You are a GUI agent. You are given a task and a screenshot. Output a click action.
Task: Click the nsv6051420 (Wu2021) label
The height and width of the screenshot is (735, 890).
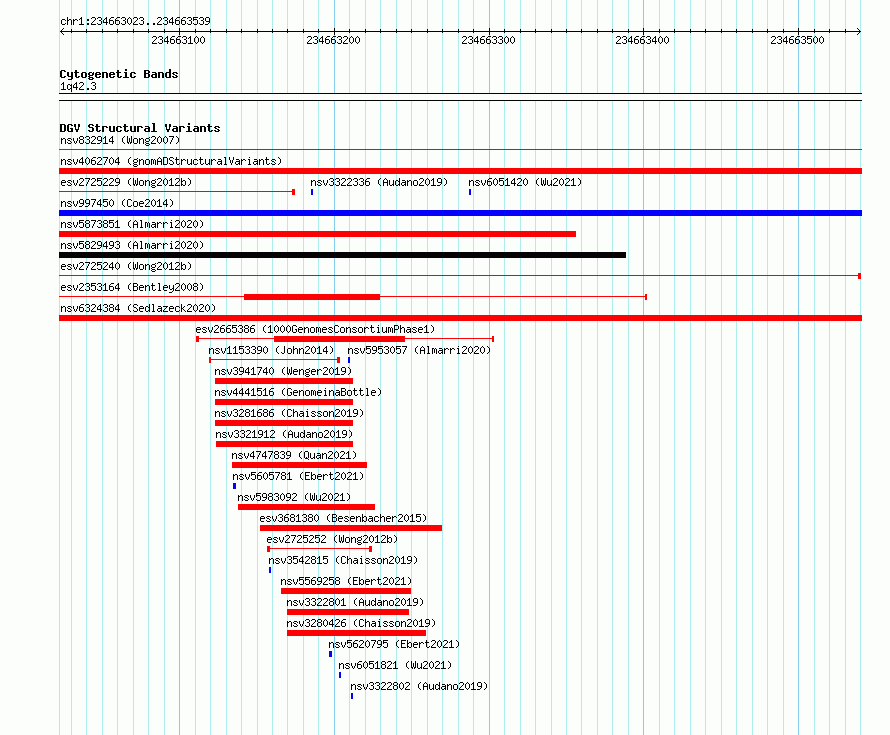pos(525,182)
